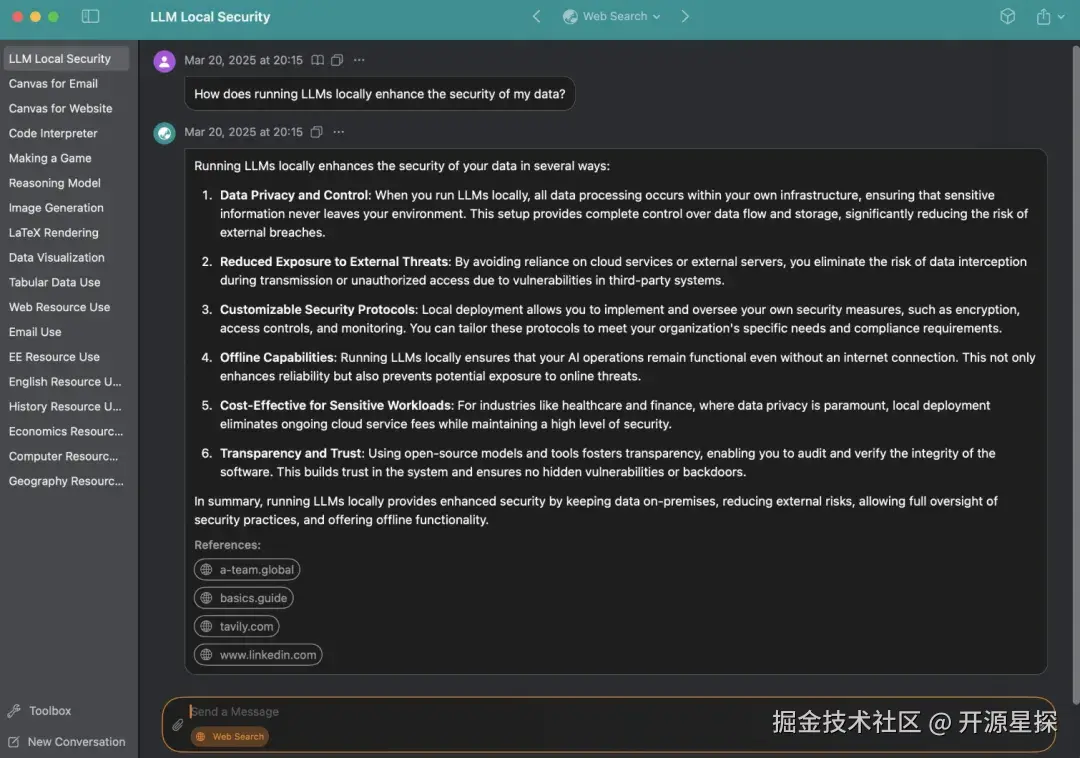Click the assistant's avatar icon
Screen dimensions: 1080x758
(164, 132)
